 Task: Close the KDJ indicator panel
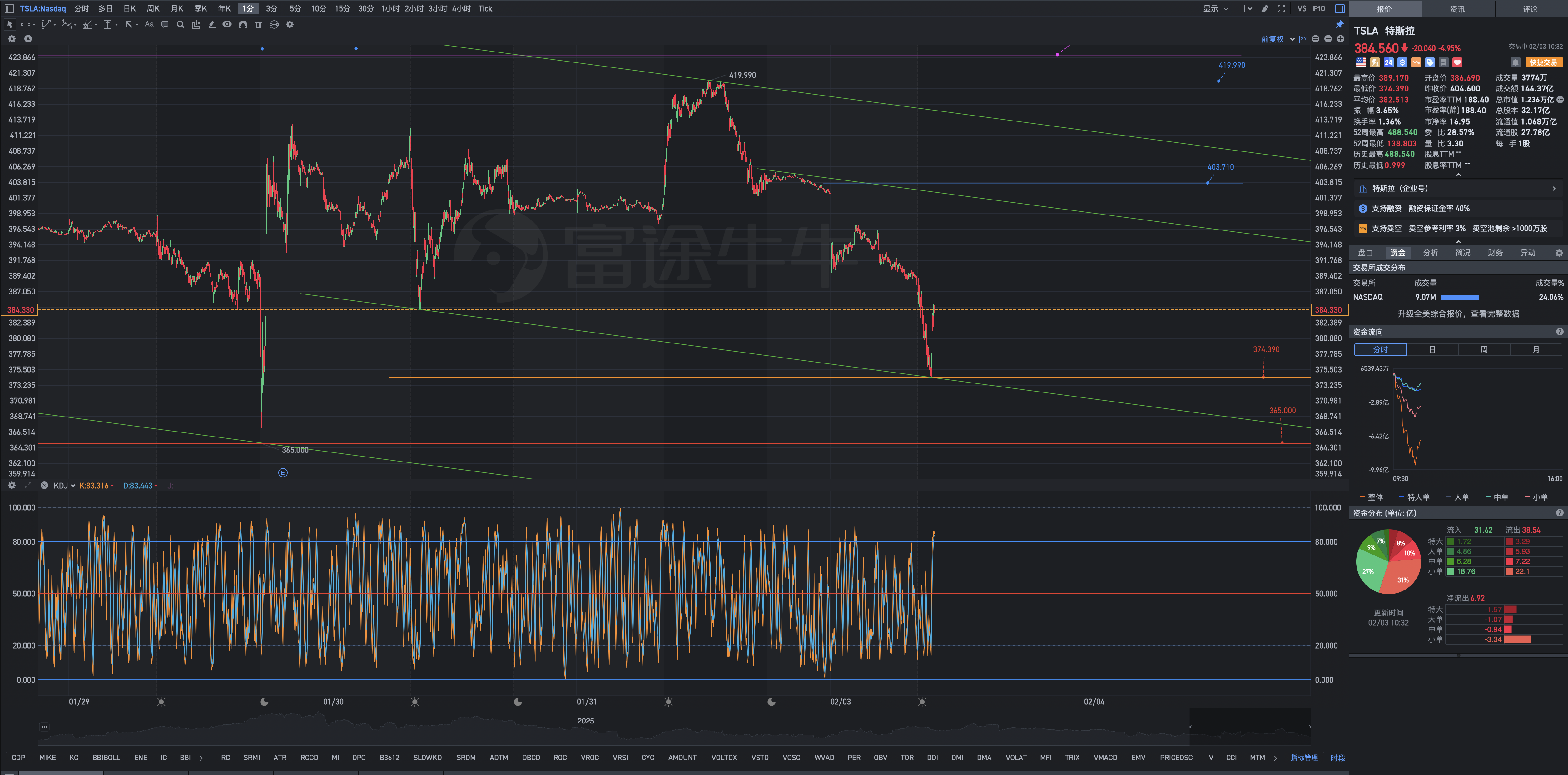pyautogui.click(x=44, y=486)
